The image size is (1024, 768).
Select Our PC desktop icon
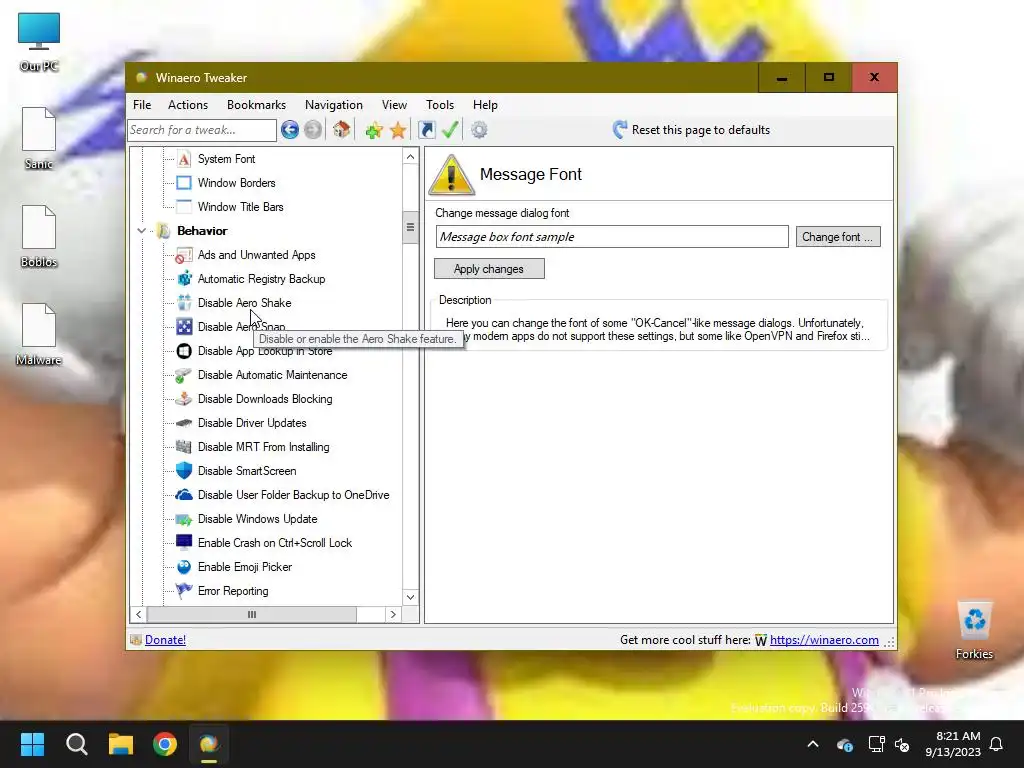[39, 42]
